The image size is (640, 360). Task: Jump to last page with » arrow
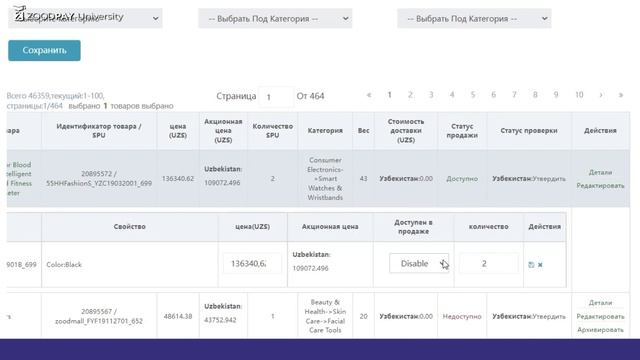(x=620, y=95)
